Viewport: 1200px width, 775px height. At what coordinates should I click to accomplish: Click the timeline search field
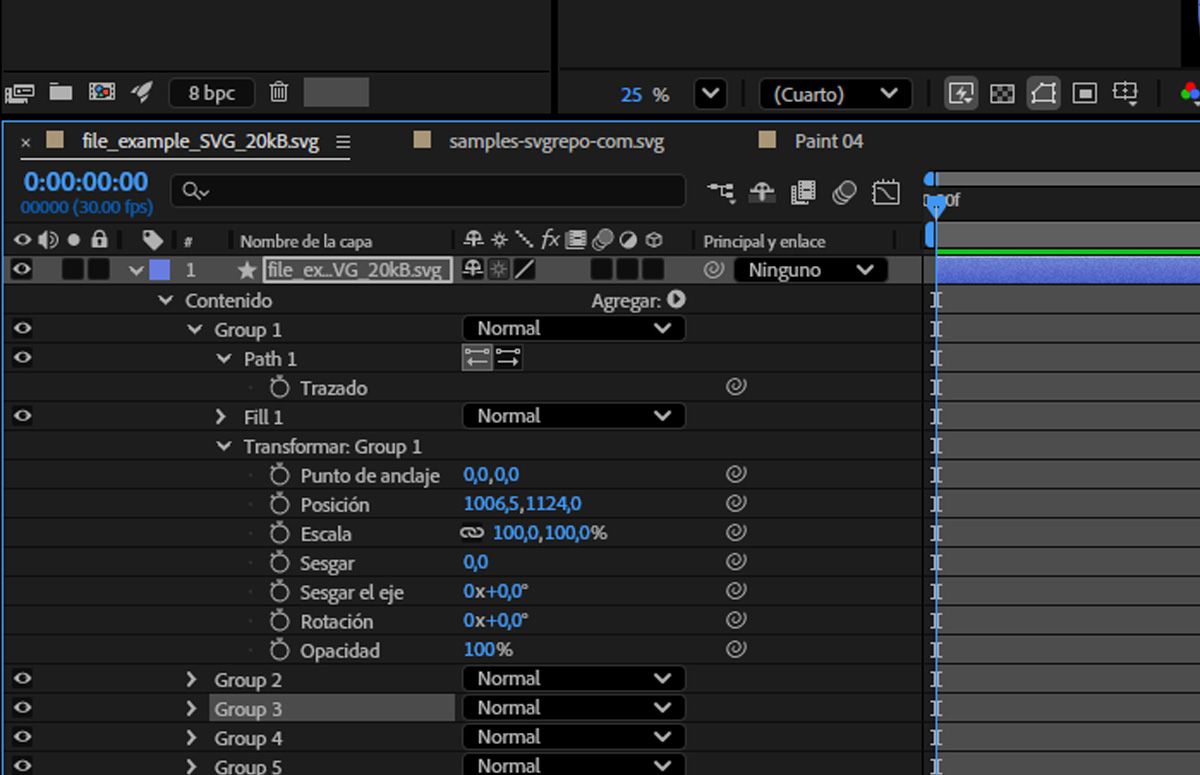428,191
